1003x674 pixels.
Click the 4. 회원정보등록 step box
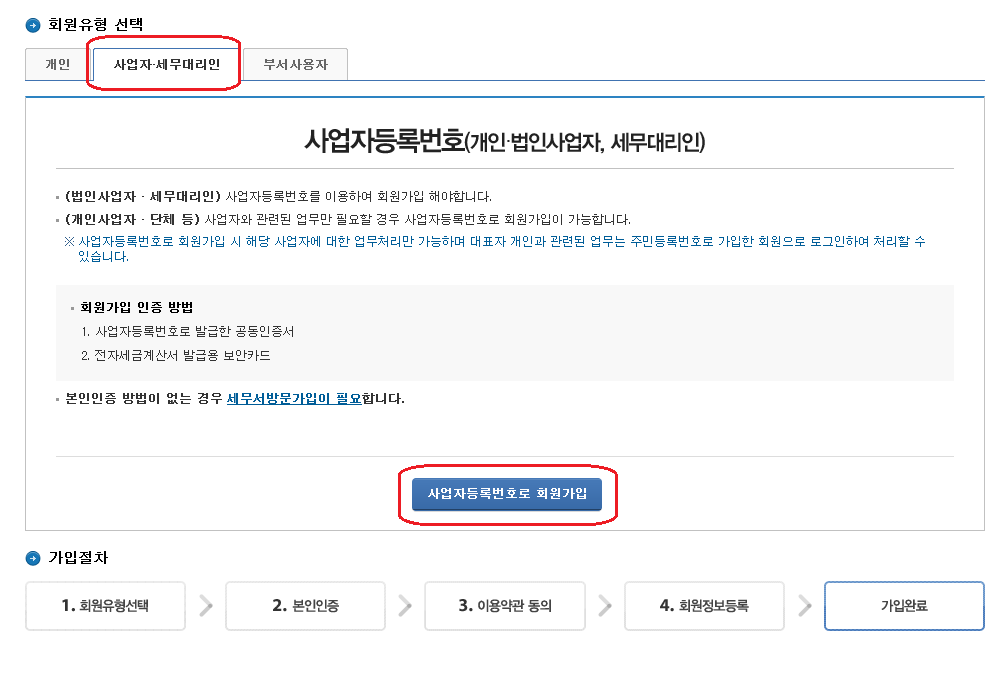[704, 605]
